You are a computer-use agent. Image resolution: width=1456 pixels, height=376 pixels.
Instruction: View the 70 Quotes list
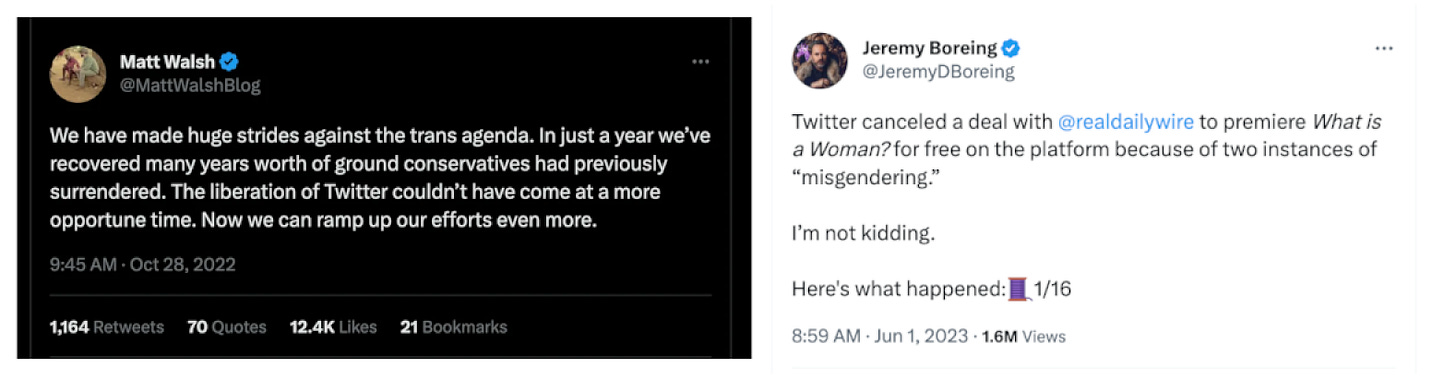(x=227, y=327)
